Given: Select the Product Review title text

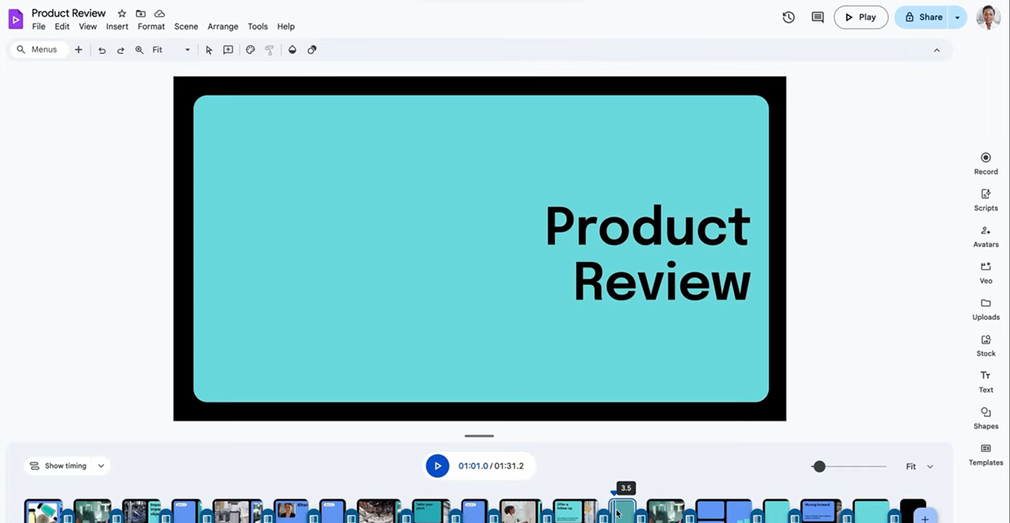Looking at the screenshot, I should 648,253.
